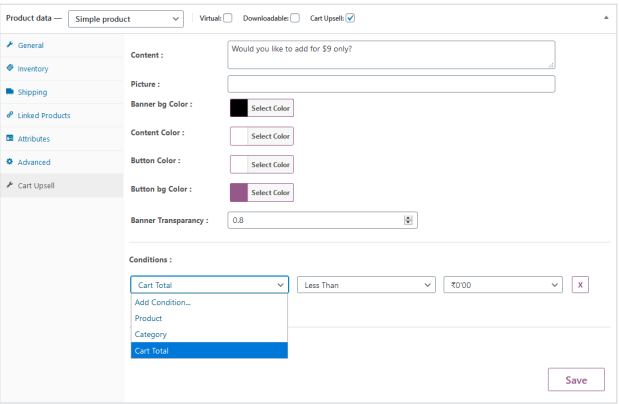Viewport: 620px width, 404px height.
Task: Open the Cart Total condition dropdown
Action: coord(210,285)
